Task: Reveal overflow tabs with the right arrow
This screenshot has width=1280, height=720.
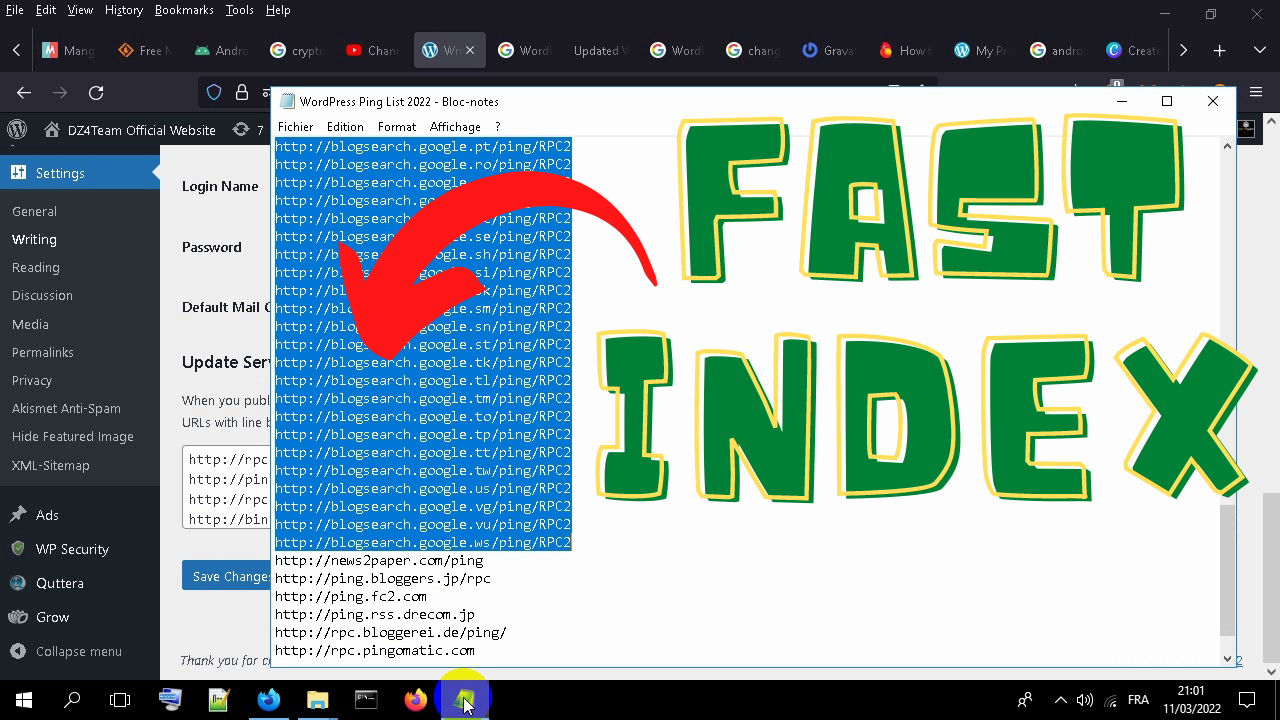Action: click(x=1183, y=49)
